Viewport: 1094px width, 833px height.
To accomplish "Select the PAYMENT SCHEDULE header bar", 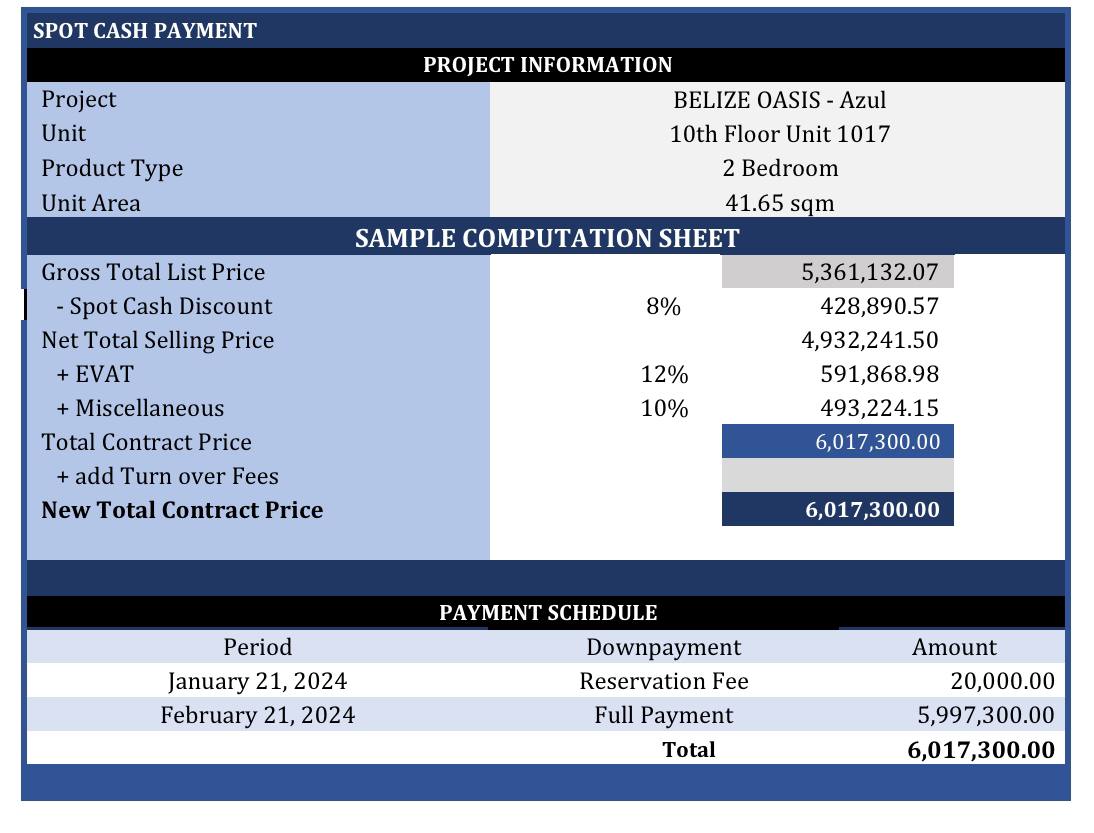I will click(x=546, y=613).
